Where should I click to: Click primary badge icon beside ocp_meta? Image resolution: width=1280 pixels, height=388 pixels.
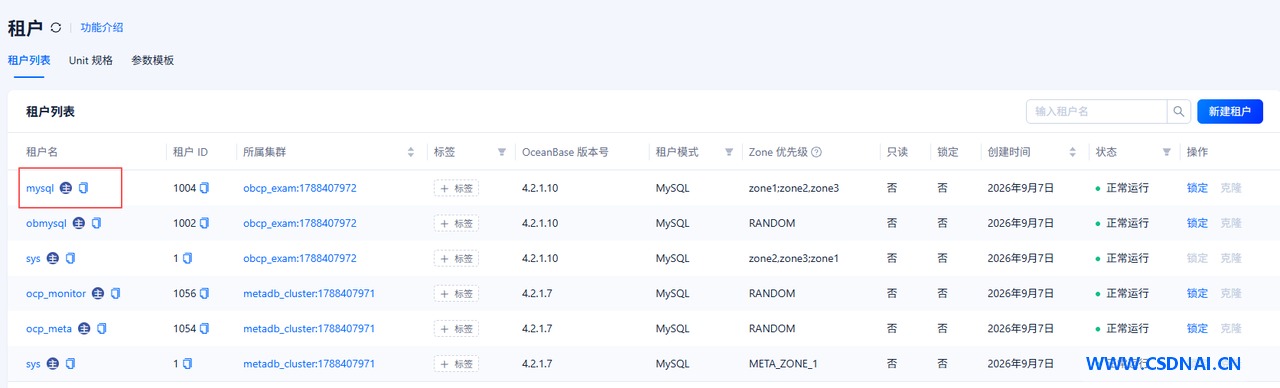[x=84, y=328]
